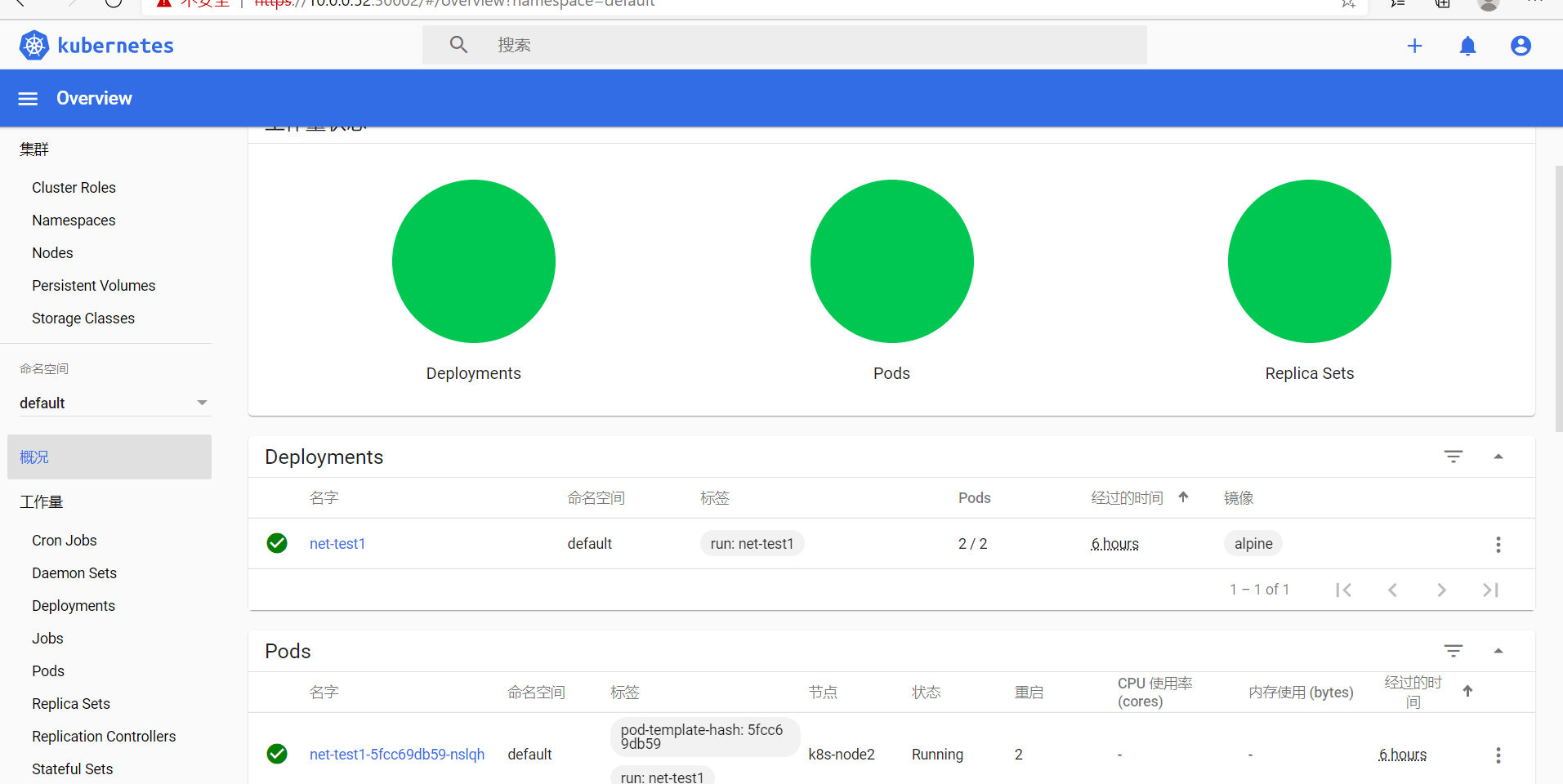Open the user account icon
Viewport: 1563px width, 784px height.
pos(1521,46)
